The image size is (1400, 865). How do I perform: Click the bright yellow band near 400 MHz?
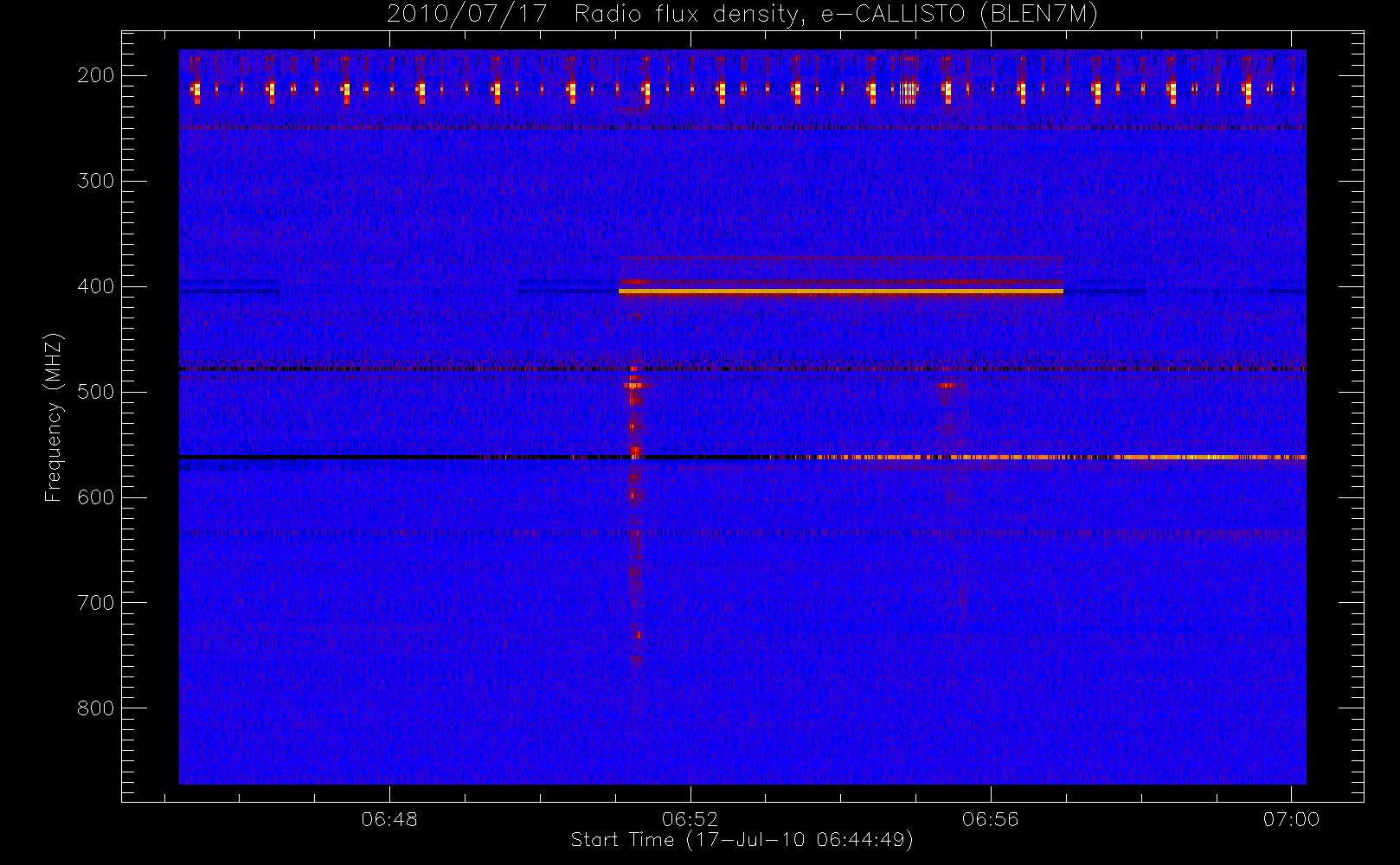pyautogui.click(x=841, y=292)
